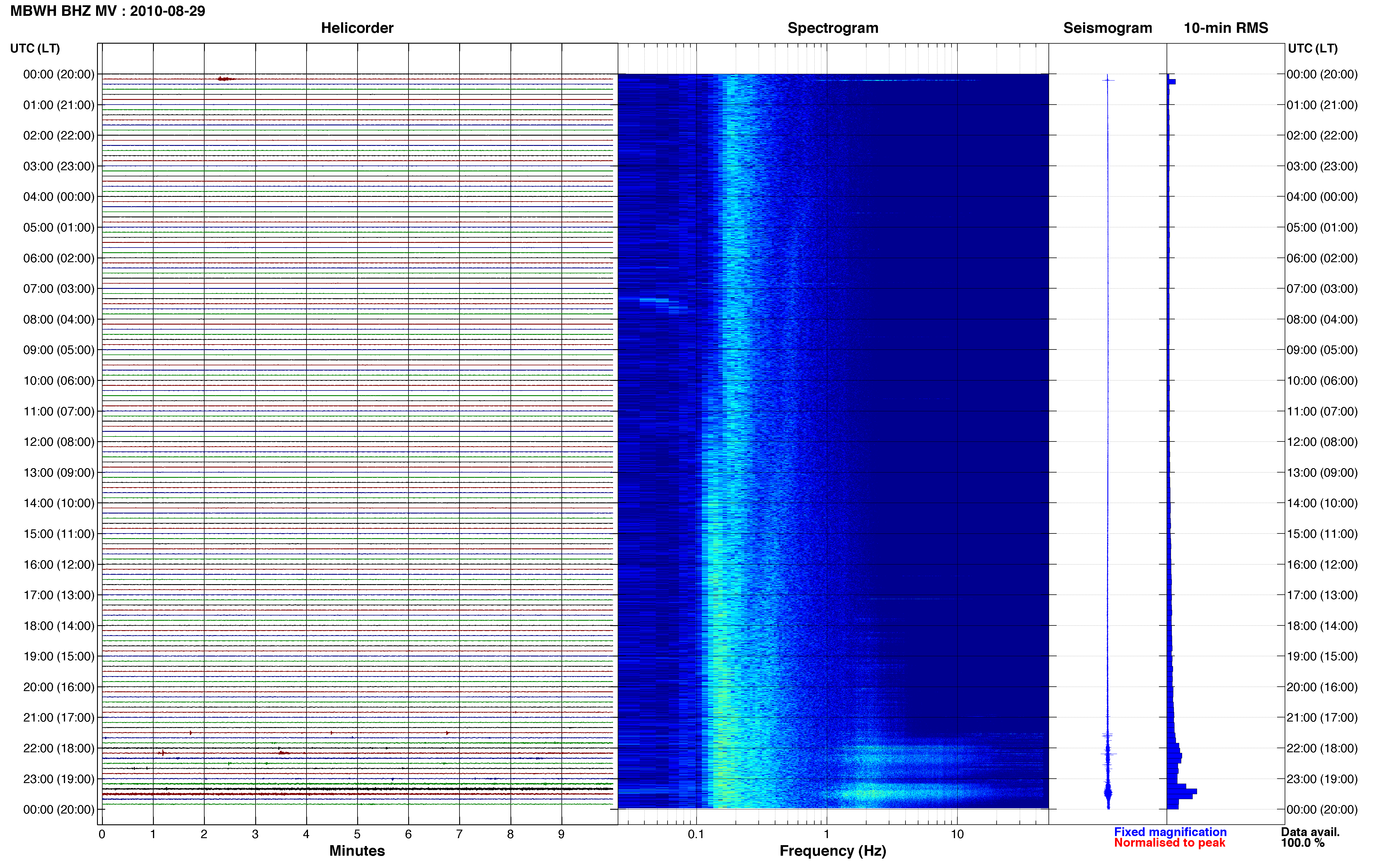Image resolution: width=1389 pixels, height=868 pixels.
Task: Click the left '22:00 (18:00)' time label
Action: coord(59,748)
